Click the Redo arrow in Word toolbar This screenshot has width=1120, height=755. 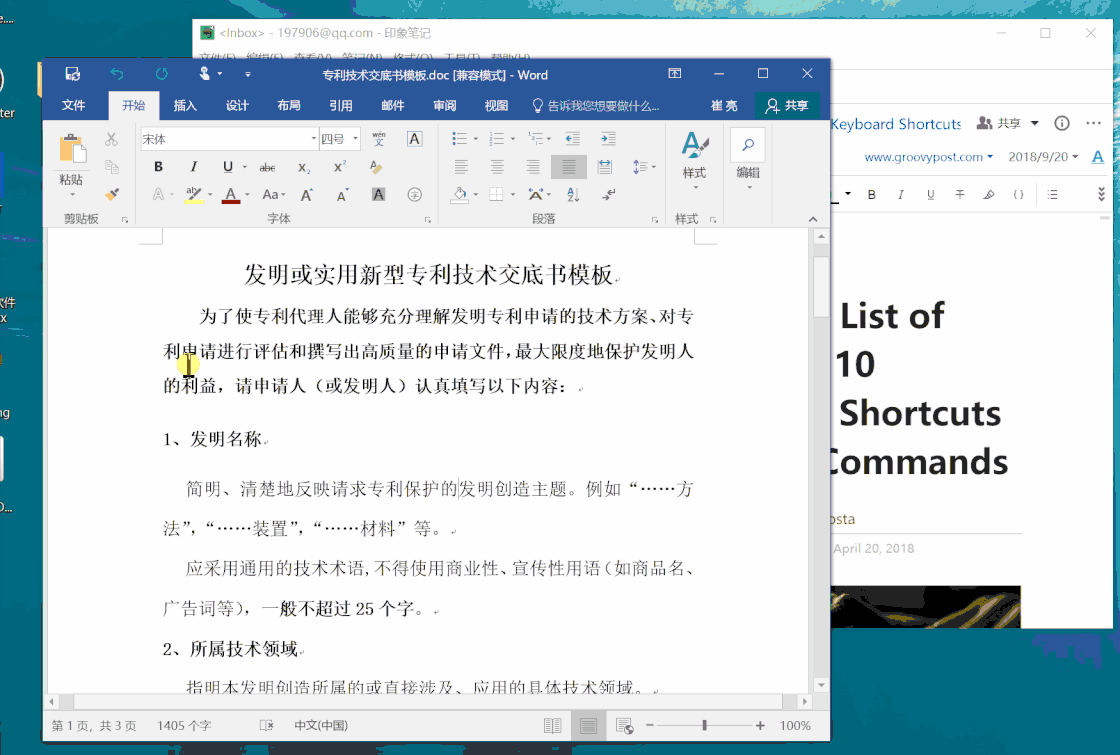(x=161, y=74)
